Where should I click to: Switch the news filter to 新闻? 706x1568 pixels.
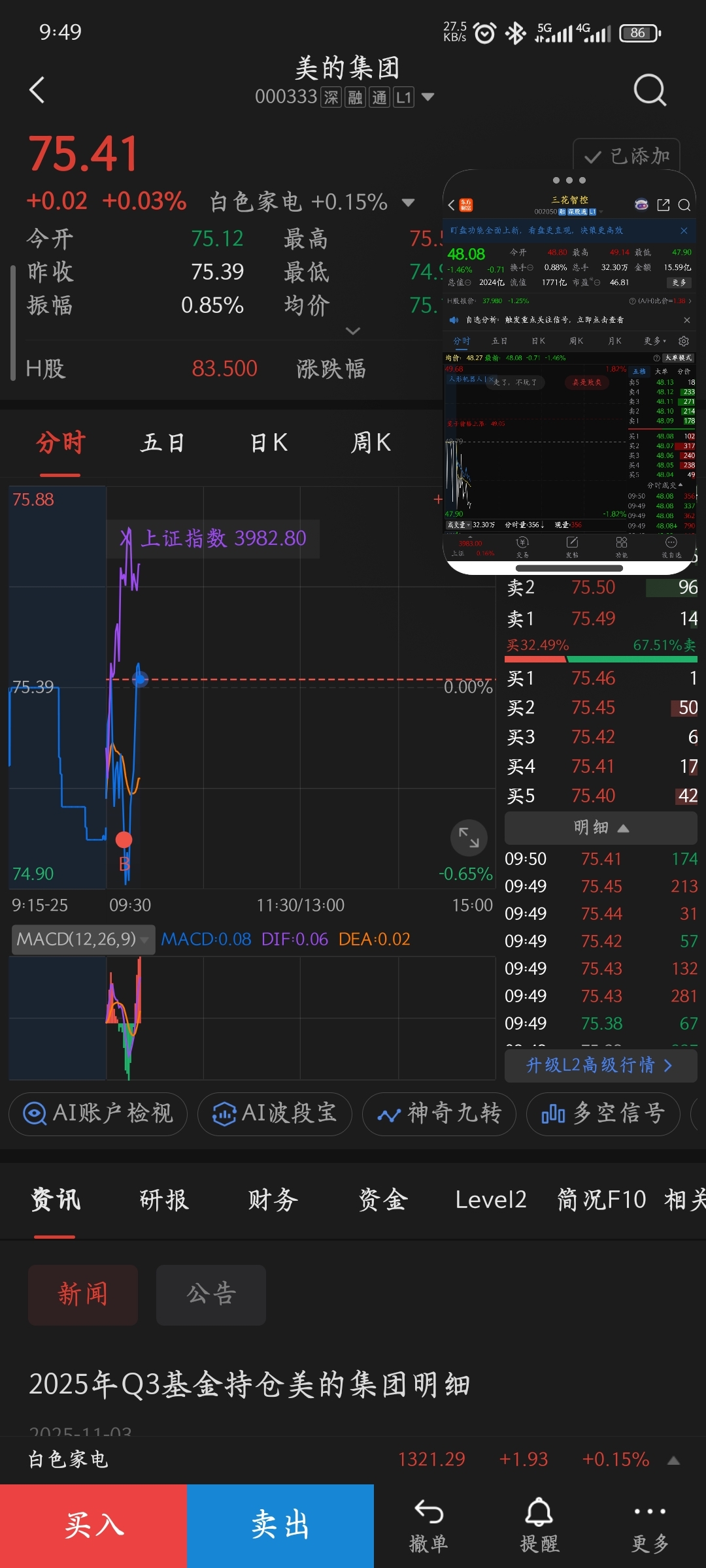83,1295
